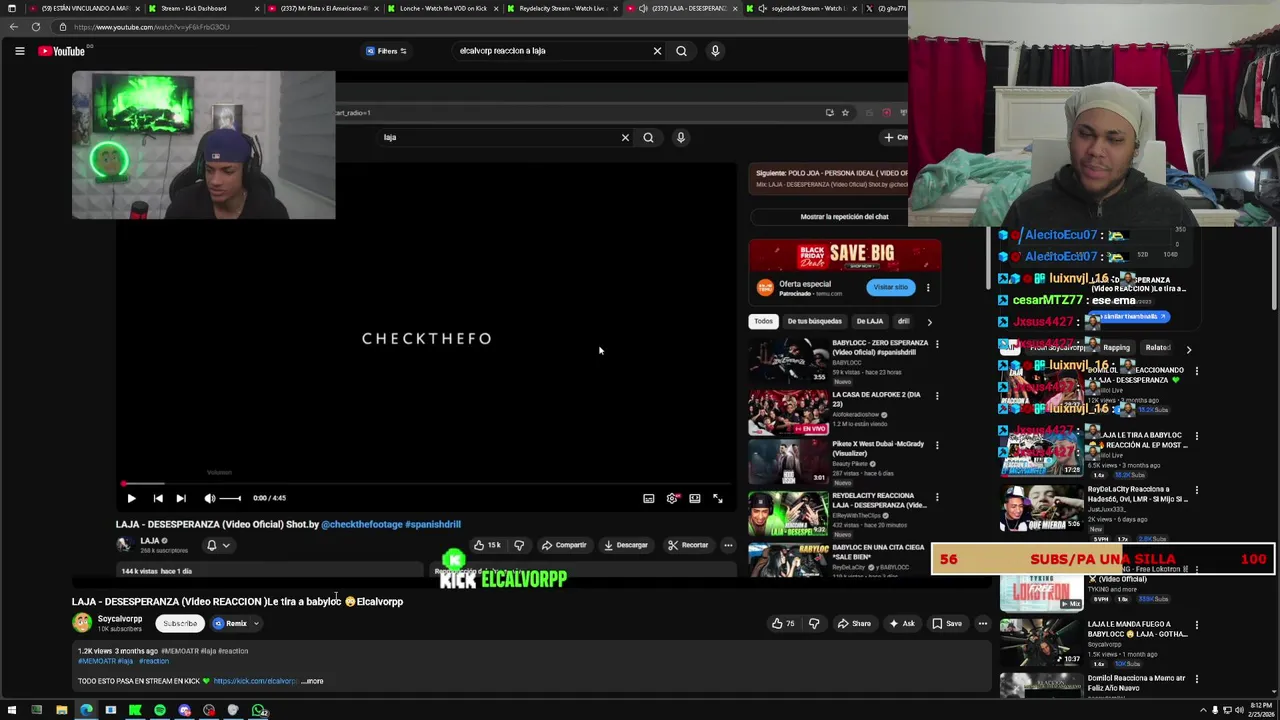Like the video showing 15 k likes
The height and width of the screenshot is (720, 1280).
point(487,545)
